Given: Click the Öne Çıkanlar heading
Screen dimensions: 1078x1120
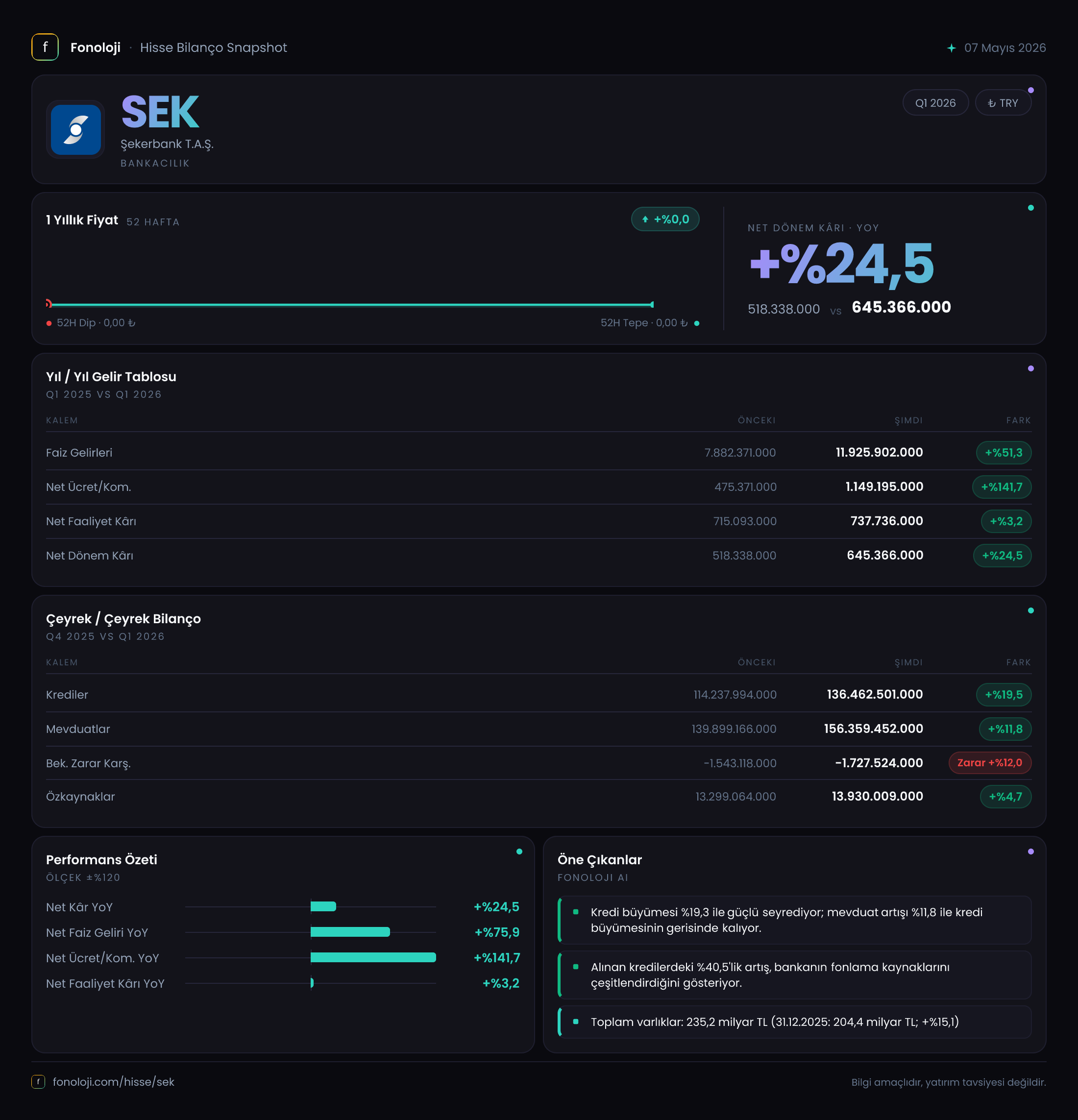Looking at the screenshot, I should (x=600, y=860).
